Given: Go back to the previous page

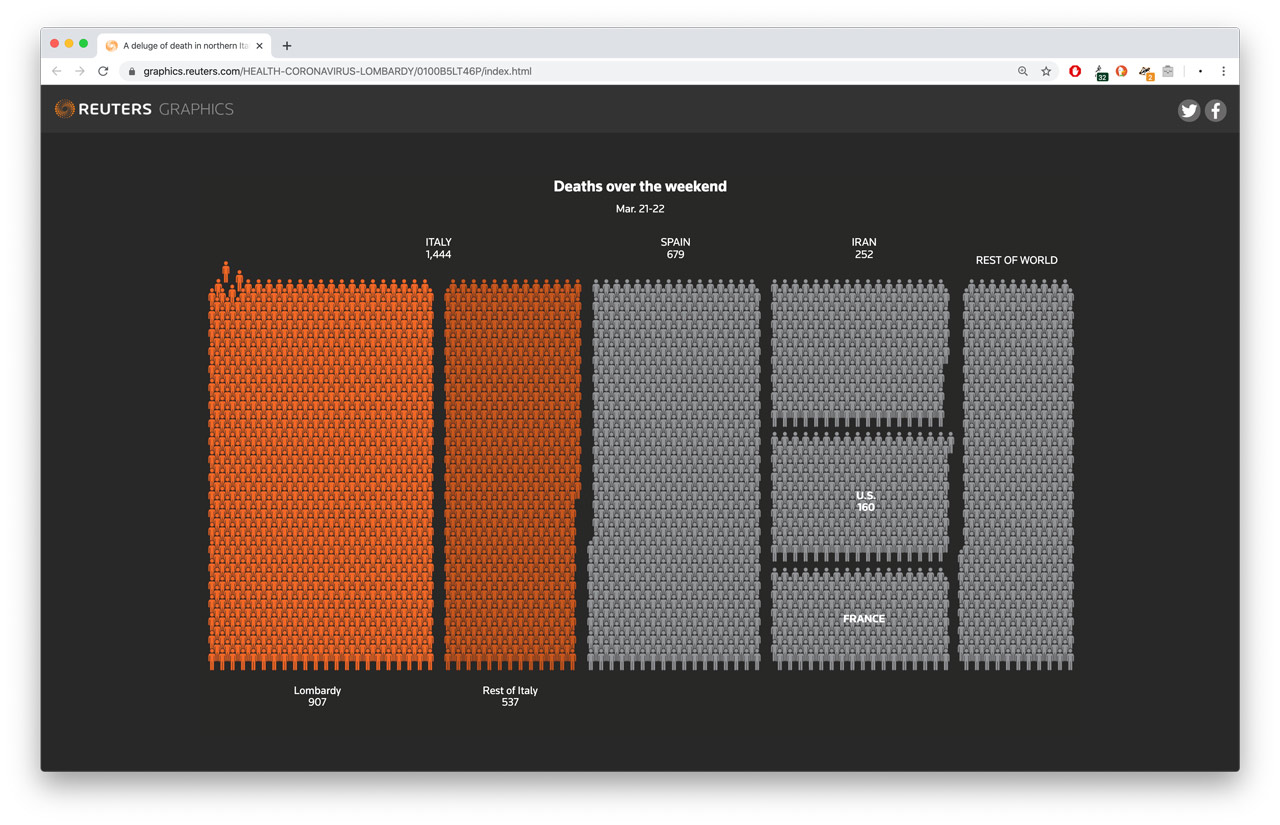Looking at the screenshot, I should click(x=57, y=72).
